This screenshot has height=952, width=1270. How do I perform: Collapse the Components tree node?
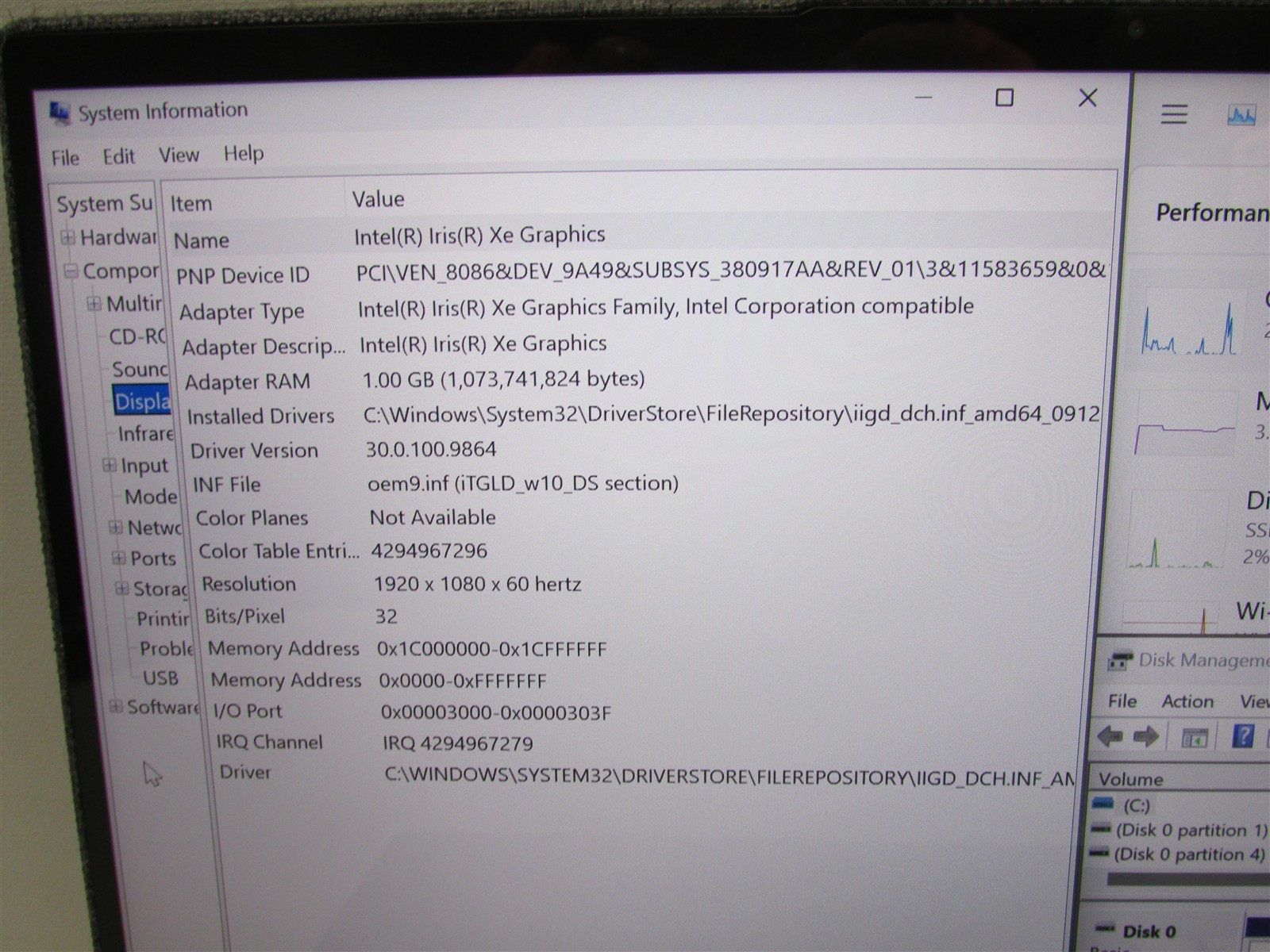click(x=71, y=271)
